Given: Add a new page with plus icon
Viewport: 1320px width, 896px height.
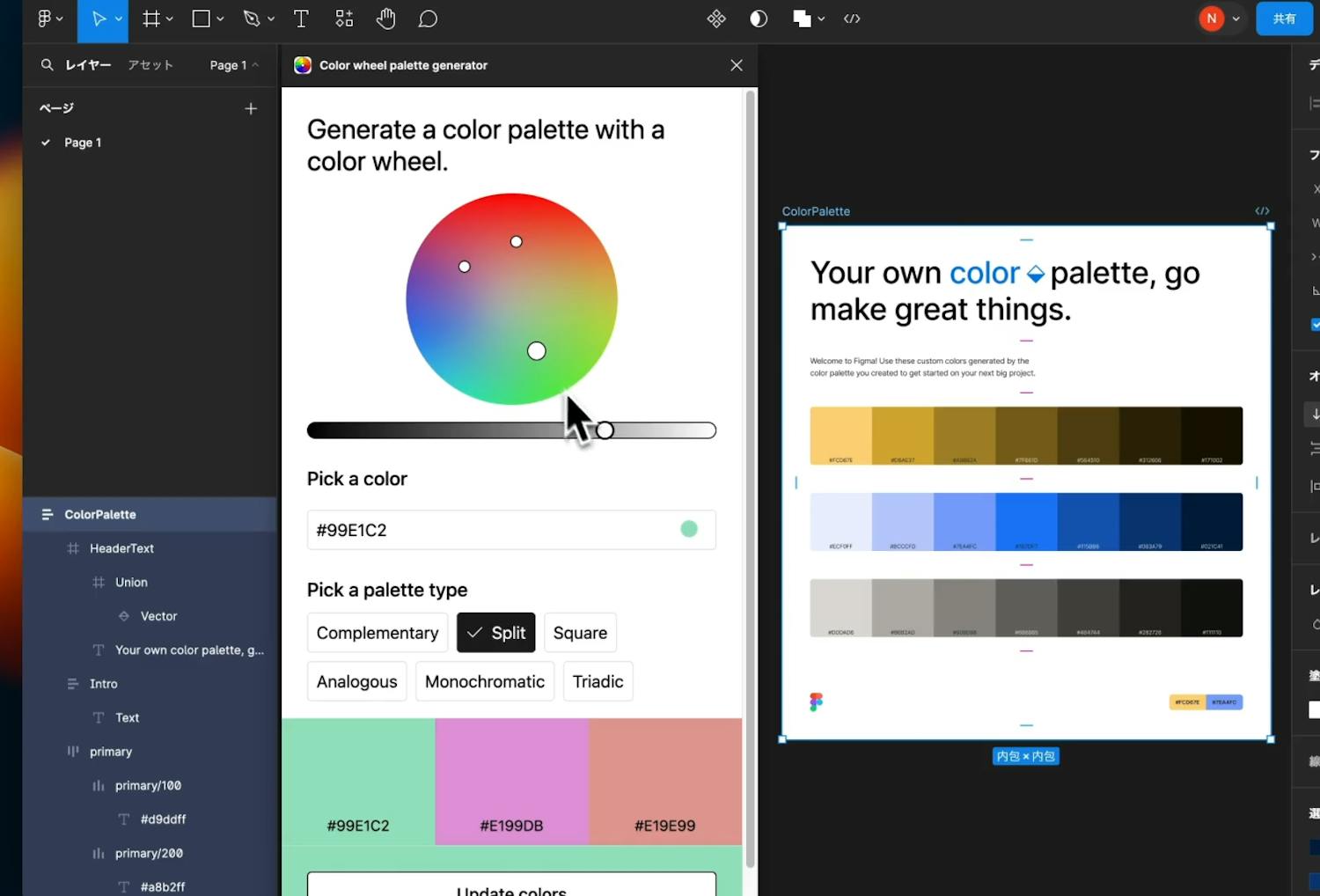Looking at the screenshot, I should coord(251,108).
